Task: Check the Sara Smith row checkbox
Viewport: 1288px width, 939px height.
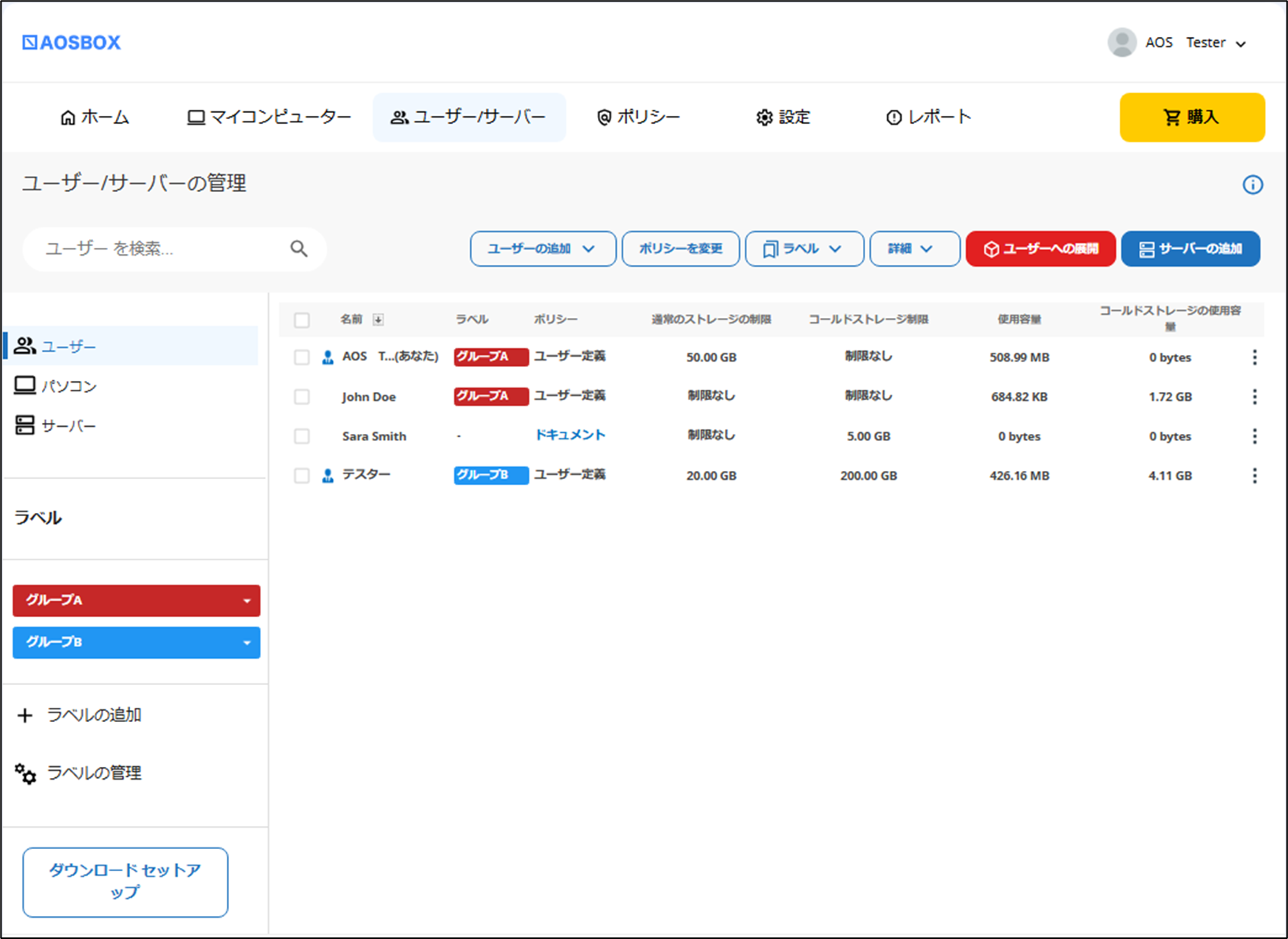Action: tap(301, 436)
